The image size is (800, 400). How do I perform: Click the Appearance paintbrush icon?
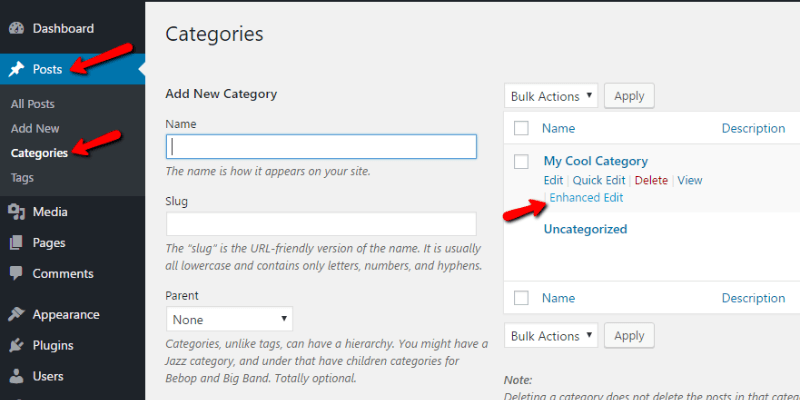pos(16,314)
